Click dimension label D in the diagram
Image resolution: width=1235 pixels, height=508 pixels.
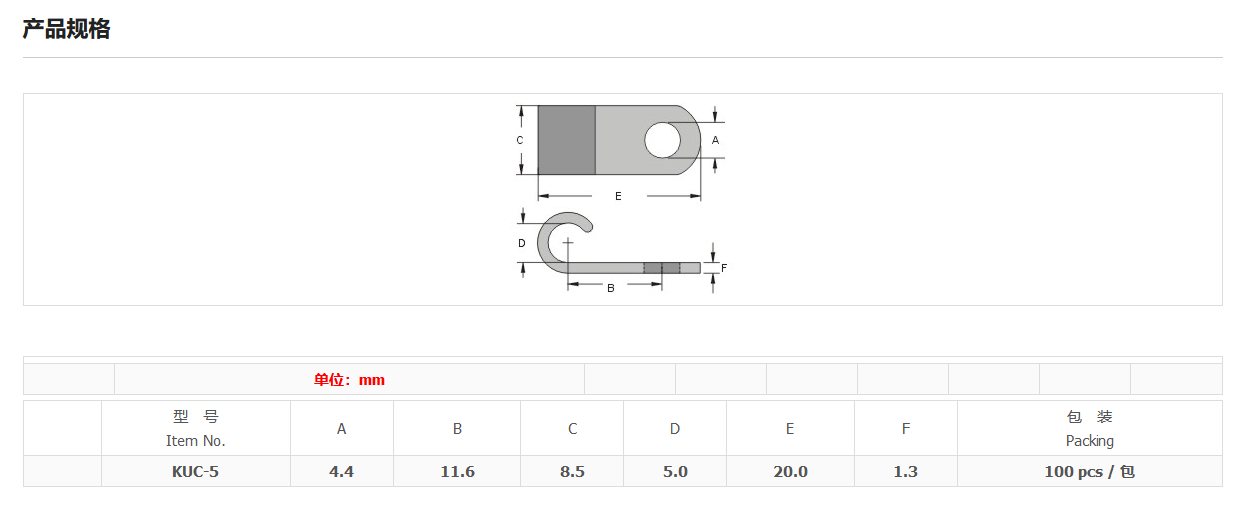(x=522, y=243)
